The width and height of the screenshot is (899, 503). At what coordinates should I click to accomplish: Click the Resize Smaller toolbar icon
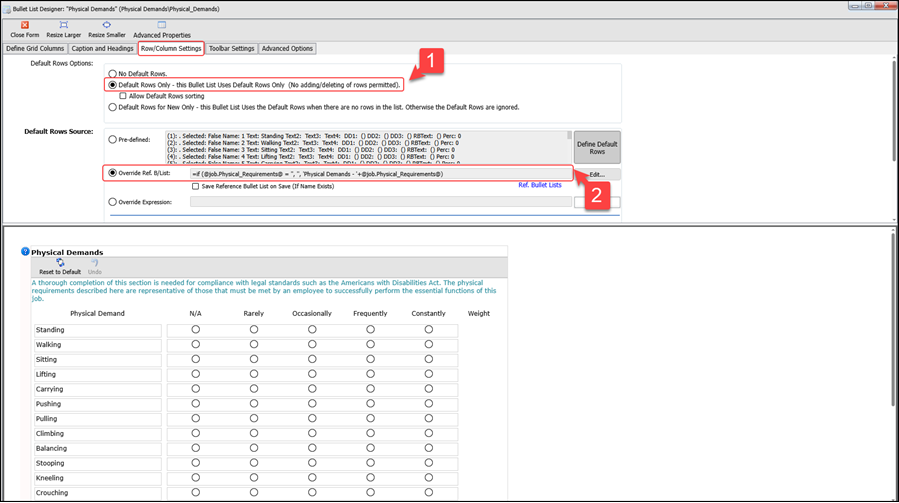click(x=107, y=25)
